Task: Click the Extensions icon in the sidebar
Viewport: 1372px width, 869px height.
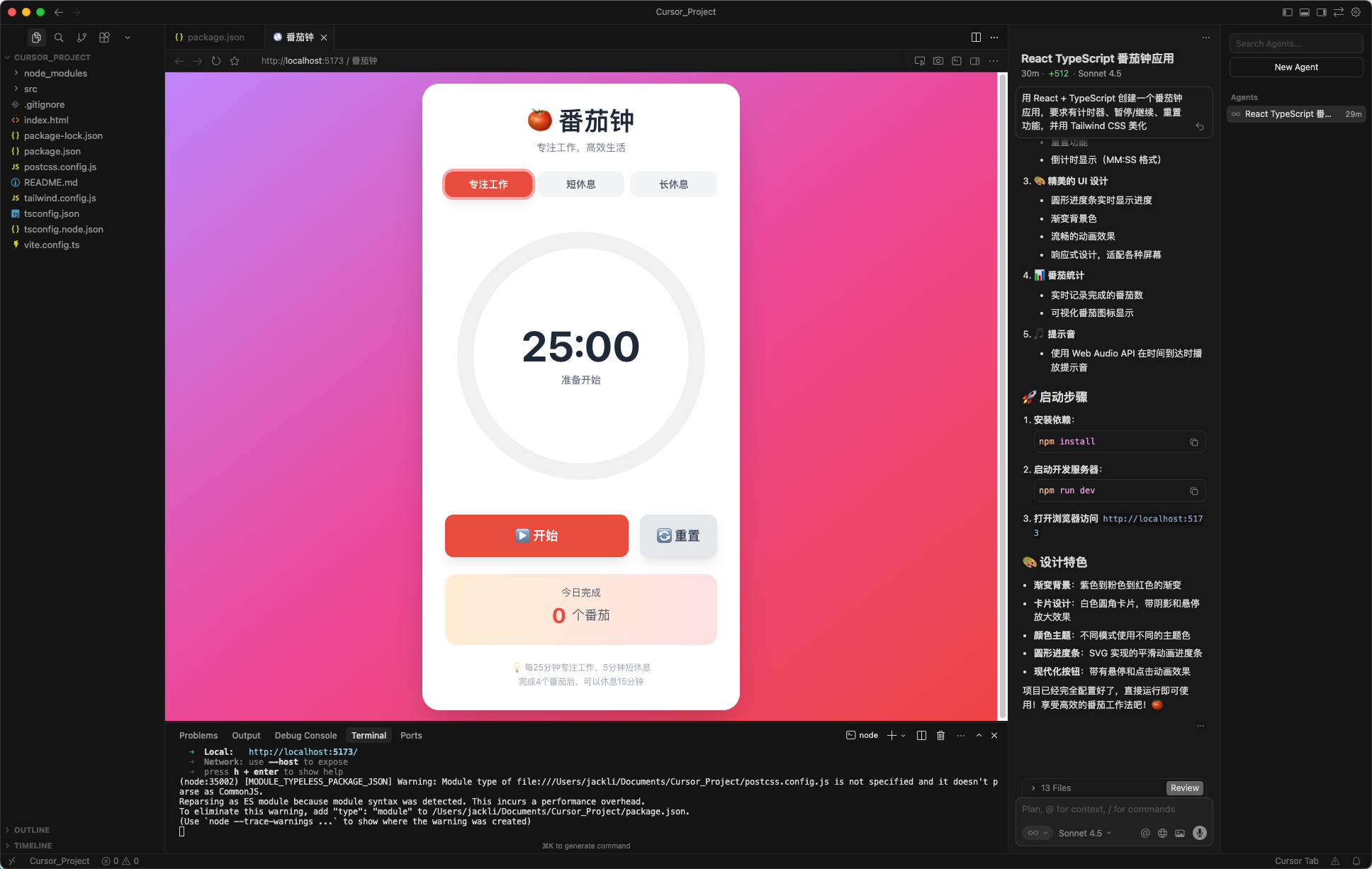Action: (x=104, y=38)
